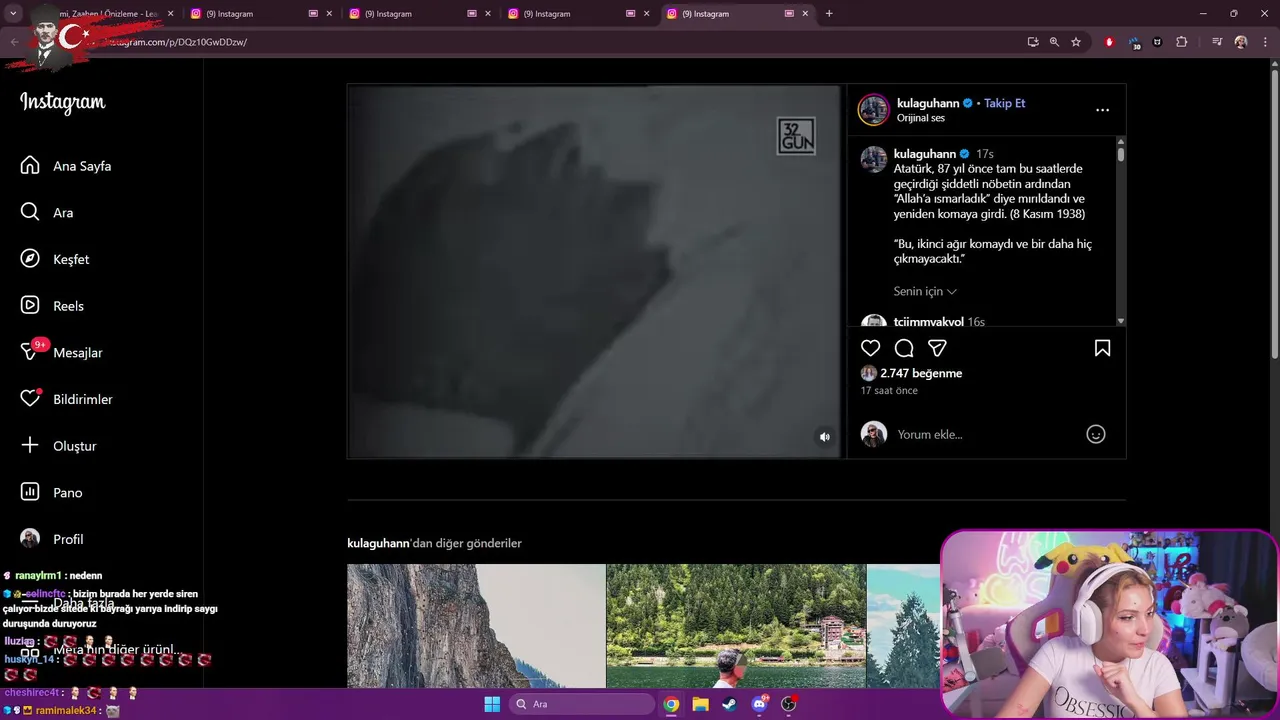Open Chrome from the taskbar
This screenshot has width=1280, height=720.
[x=671, y=704]
